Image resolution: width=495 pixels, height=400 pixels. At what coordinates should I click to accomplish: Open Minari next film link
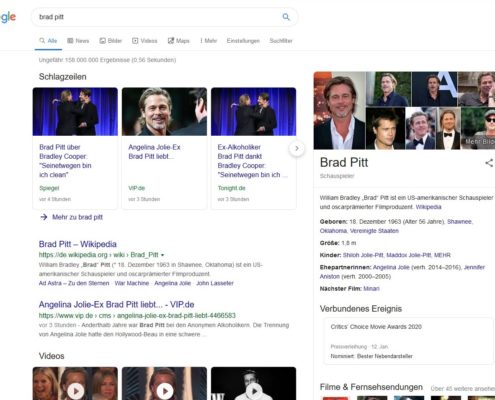tap(371, 289)
